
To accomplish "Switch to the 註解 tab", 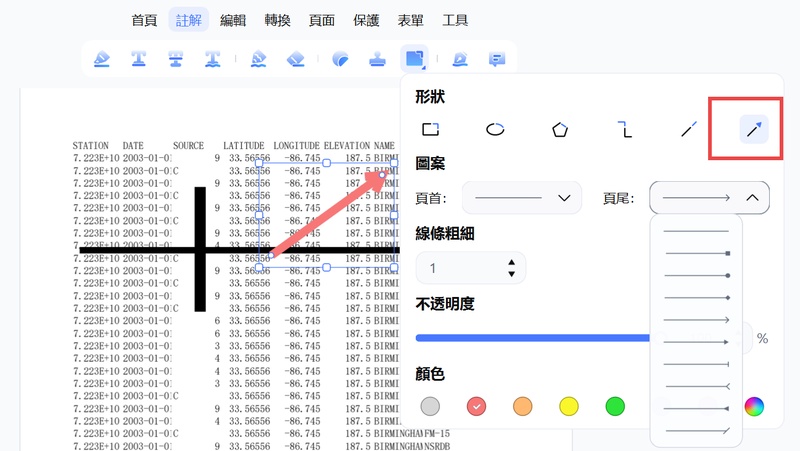I will 189,20.
